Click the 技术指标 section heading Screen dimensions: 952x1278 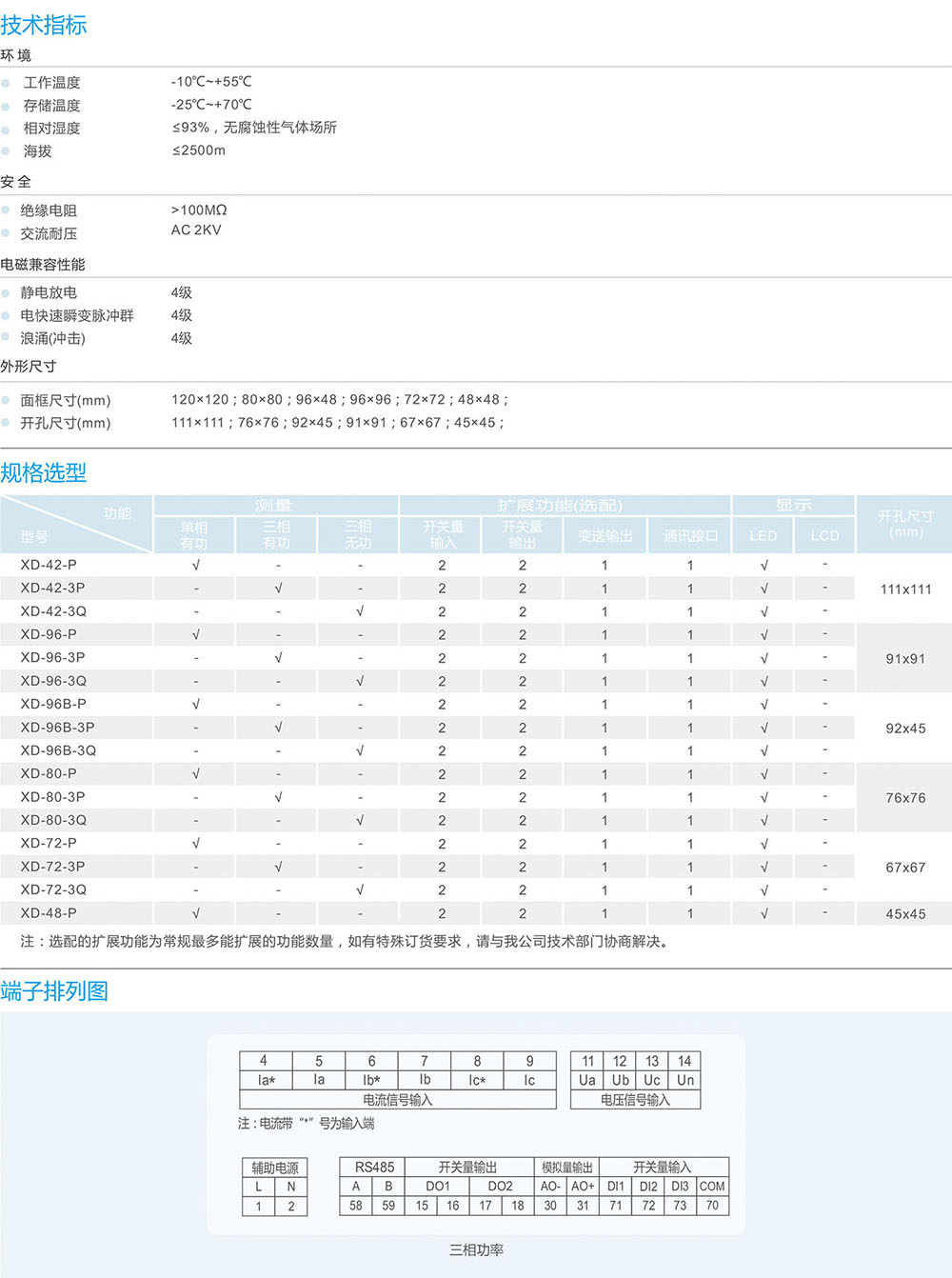(44, 26)
